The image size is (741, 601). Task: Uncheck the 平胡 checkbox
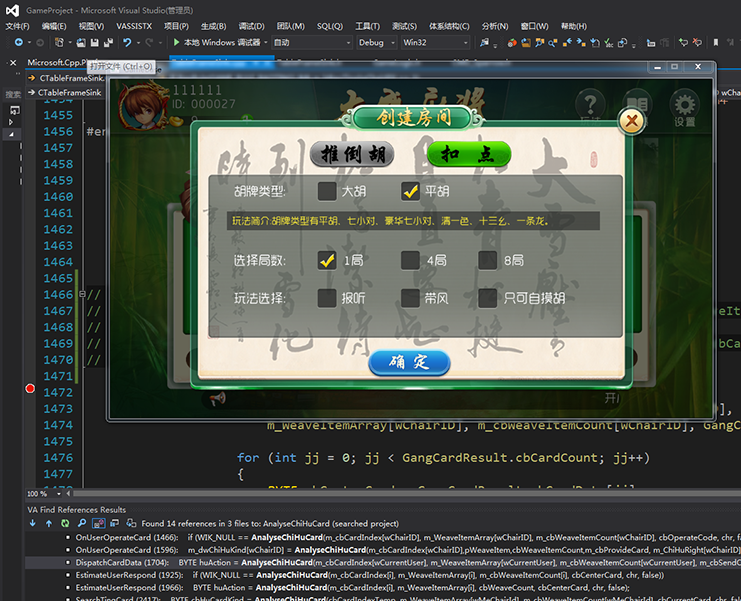410,190
